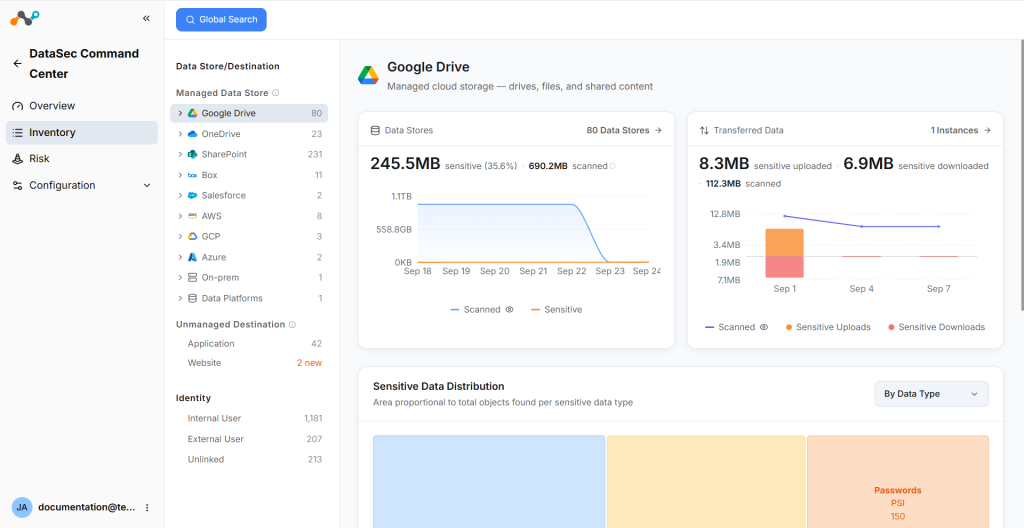Click the info icon next to Managed Data Store
This screenshot has width=1024, height=528.
point(276,93)
